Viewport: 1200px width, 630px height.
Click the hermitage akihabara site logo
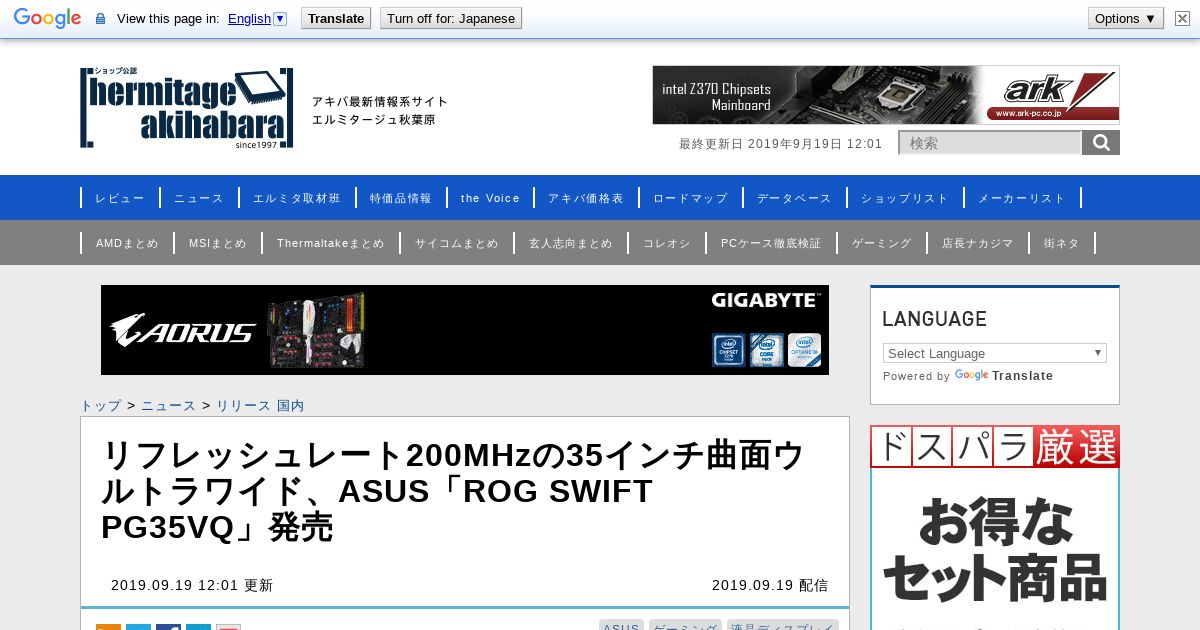[x=187, y=108]
